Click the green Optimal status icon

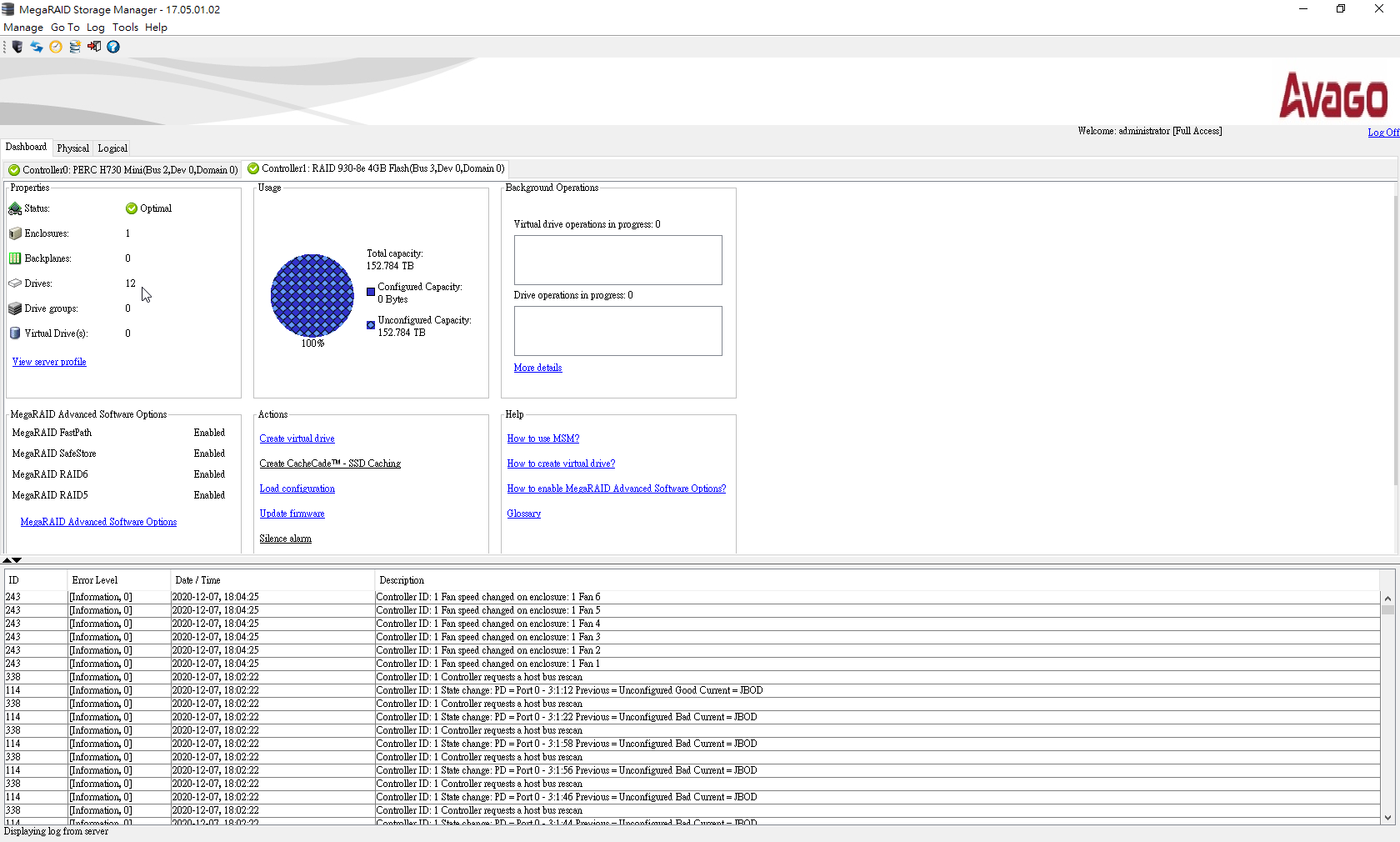point(132,208)
